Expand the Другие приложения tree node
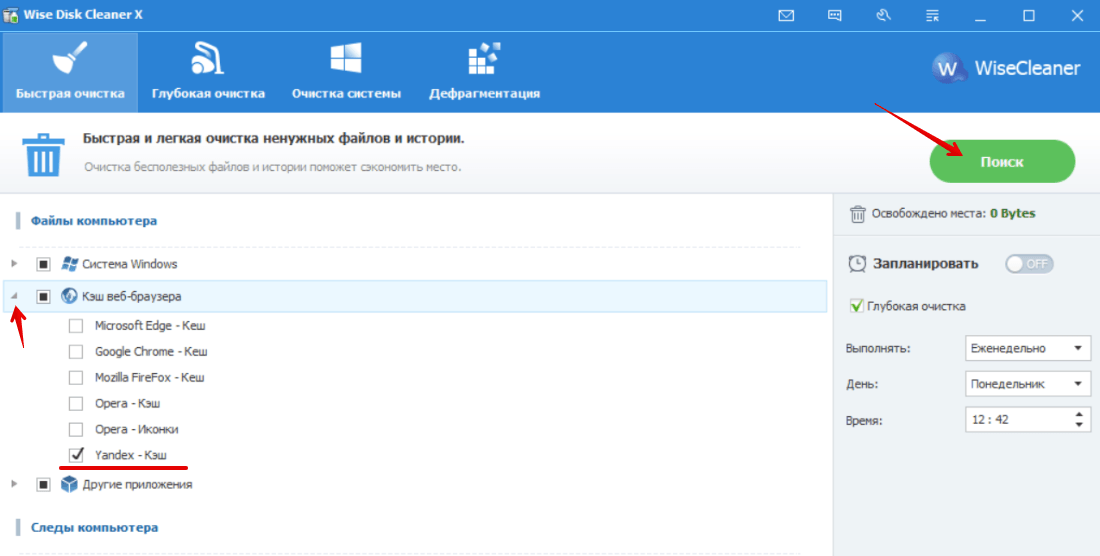Screen dimensions: 1100x556 [x=13, y=484]
